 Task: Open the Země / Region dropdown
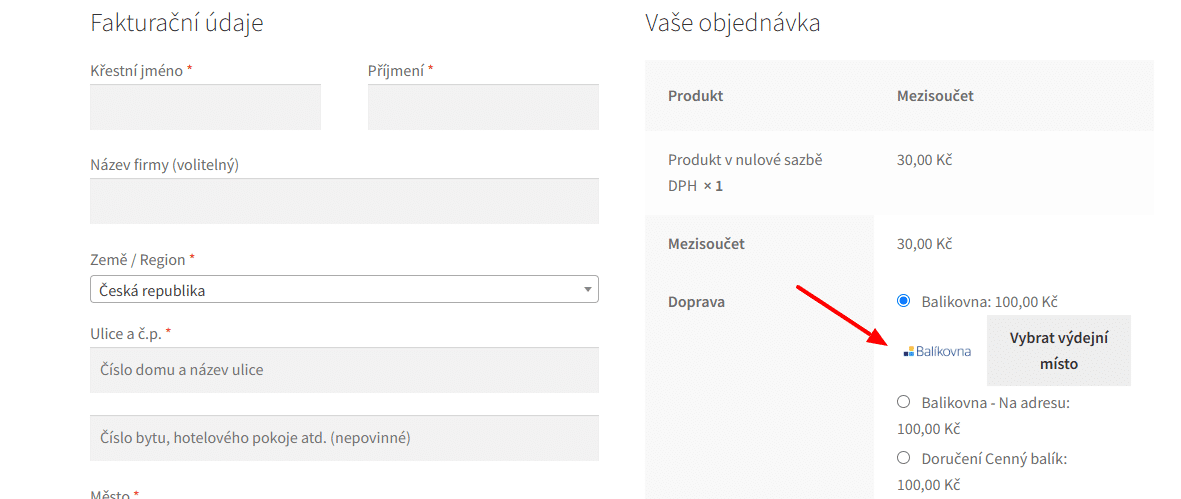pos(344,289)
